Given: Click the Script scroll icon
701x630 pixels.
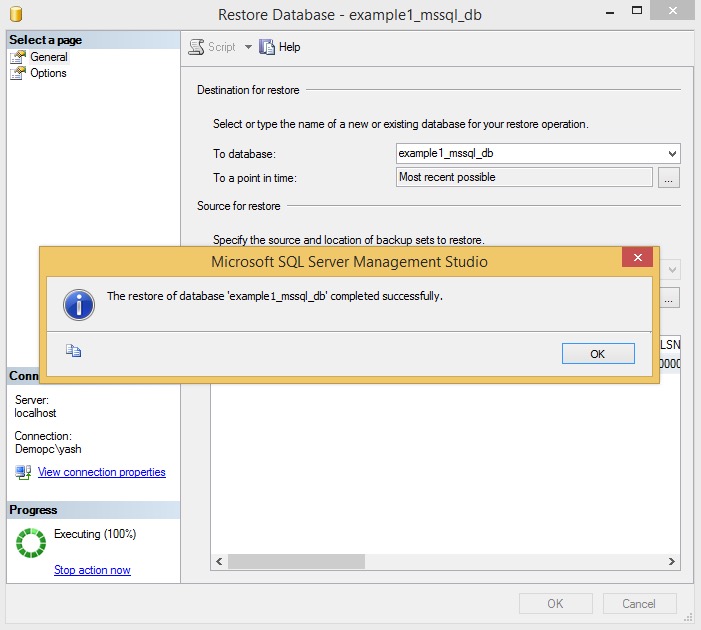Looking at the screenshot, I should click(x=196, y=47).
